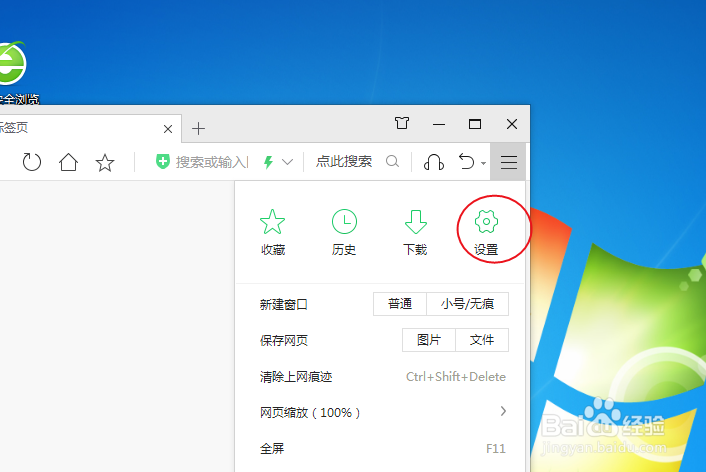Click the refresh page icon
This screenshot has height=472, width=706.
[32, 162]
